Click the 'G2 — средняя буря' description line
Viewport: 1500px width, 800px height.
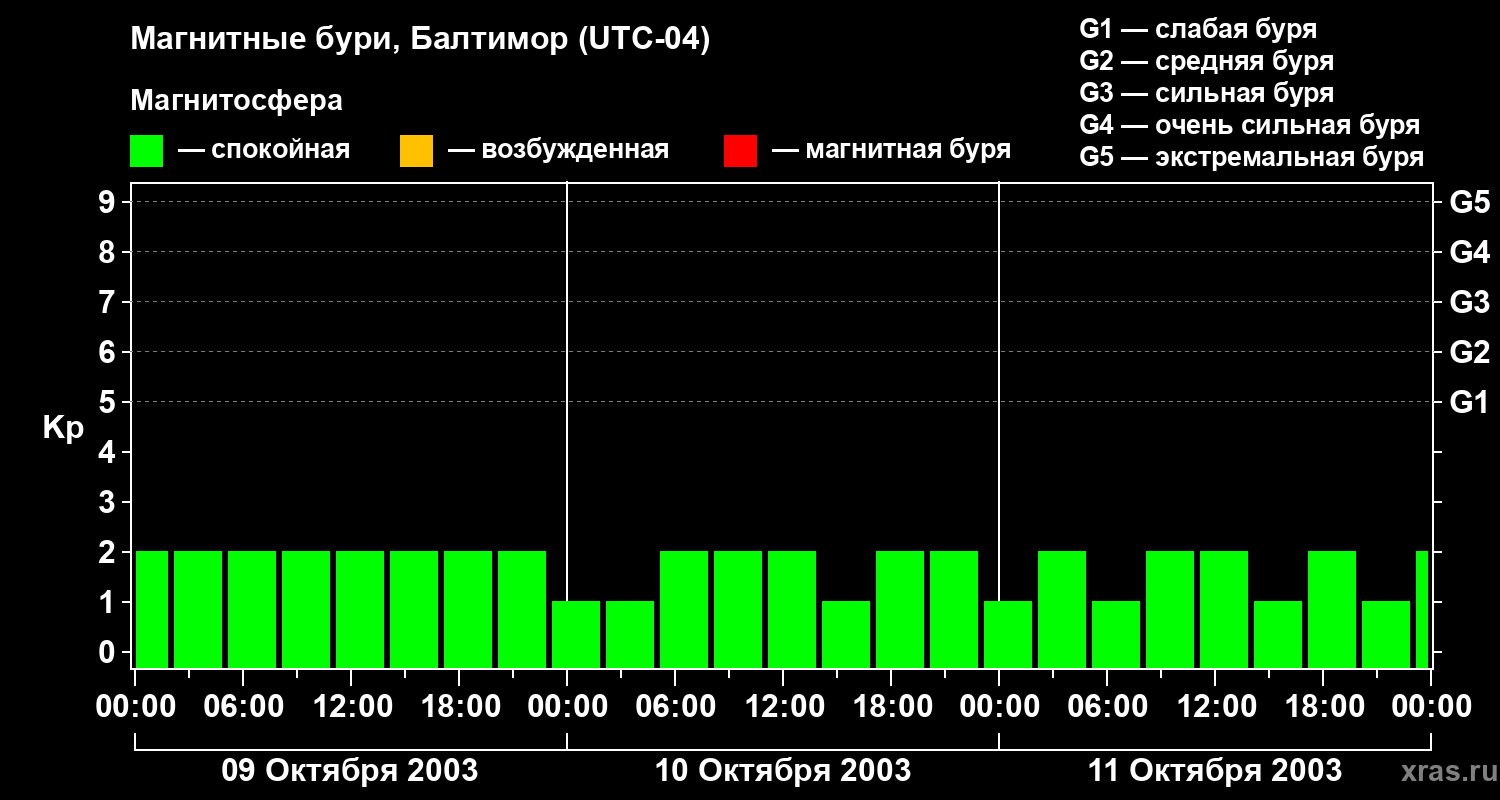[x=1206, y=61]
